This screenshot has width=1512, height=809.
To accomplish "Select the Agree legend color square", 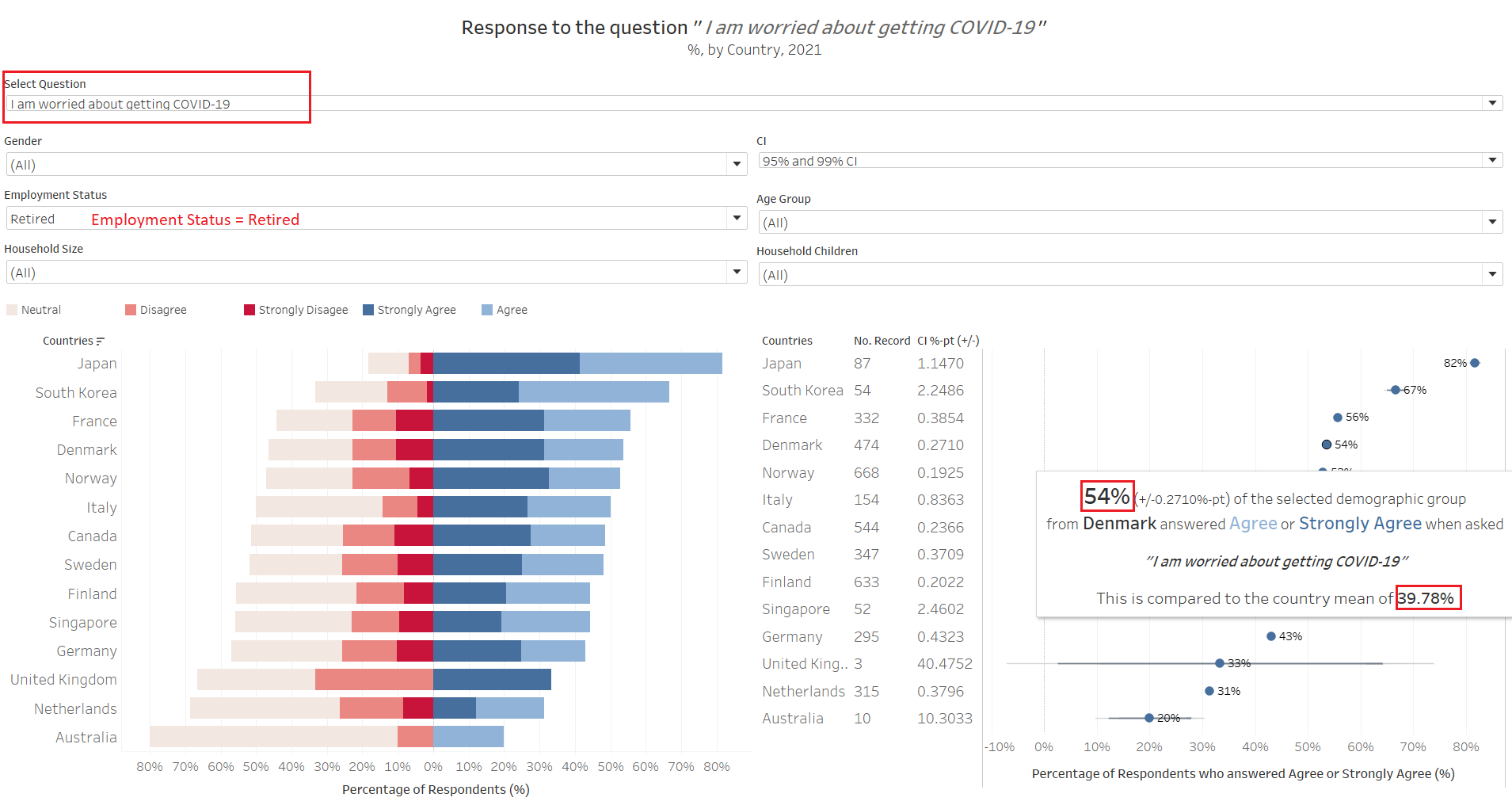I will point(487,310).
